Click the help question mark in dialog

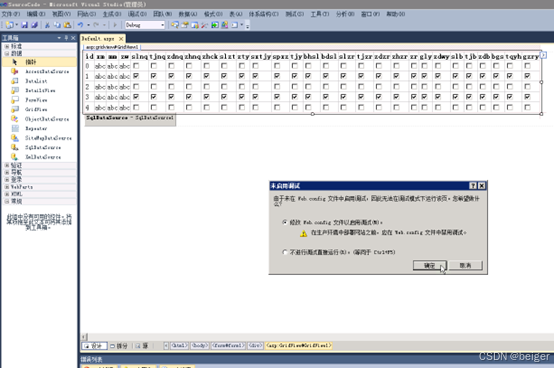(x=473, y=186)
